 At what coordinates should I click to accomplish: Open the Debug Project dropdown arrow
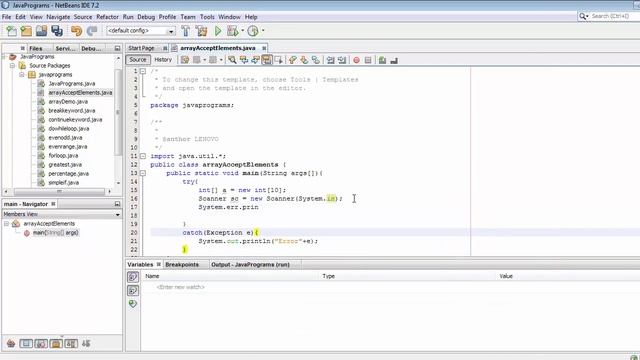point(242,31)
